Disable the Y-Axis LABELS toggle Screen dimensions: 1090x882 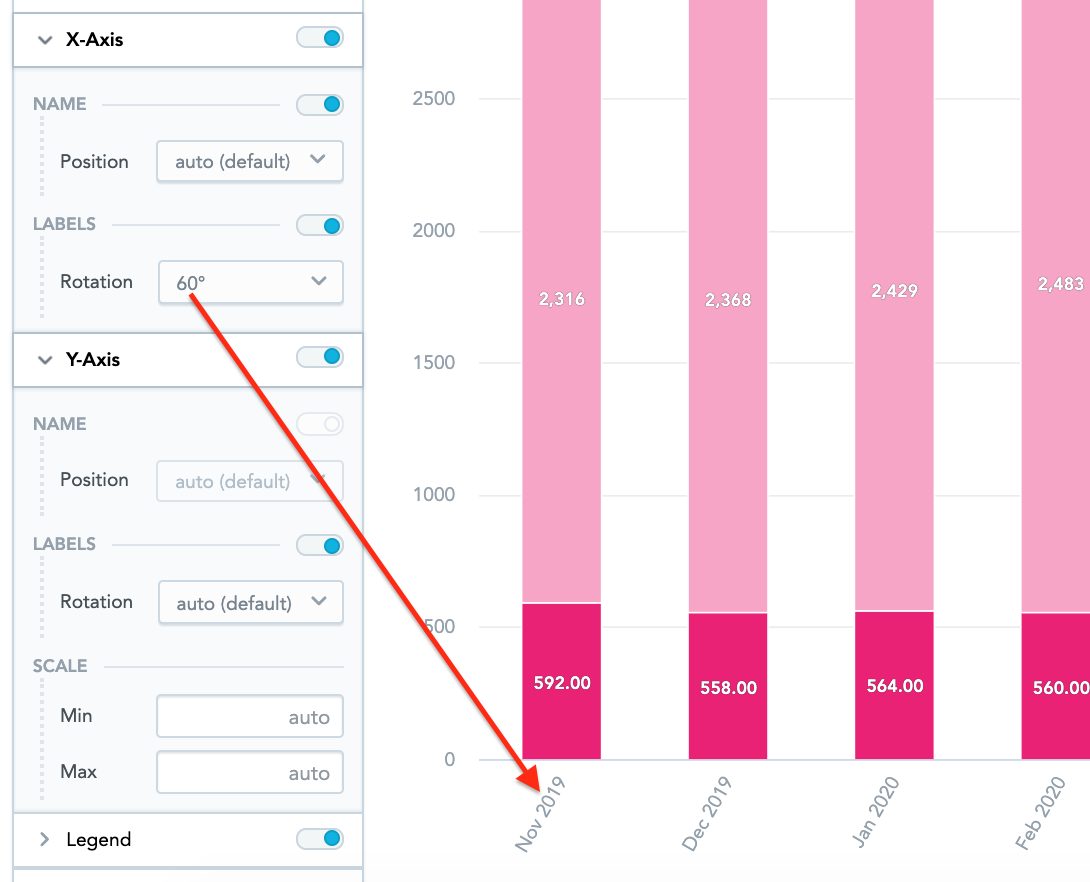(320, 545)
